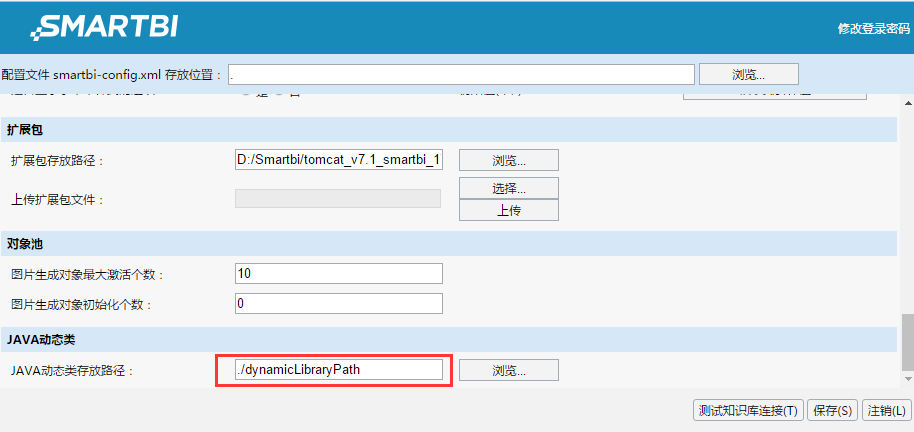Click 浏览 for JAVA动态类存放路径

click(x=509, y=370)
